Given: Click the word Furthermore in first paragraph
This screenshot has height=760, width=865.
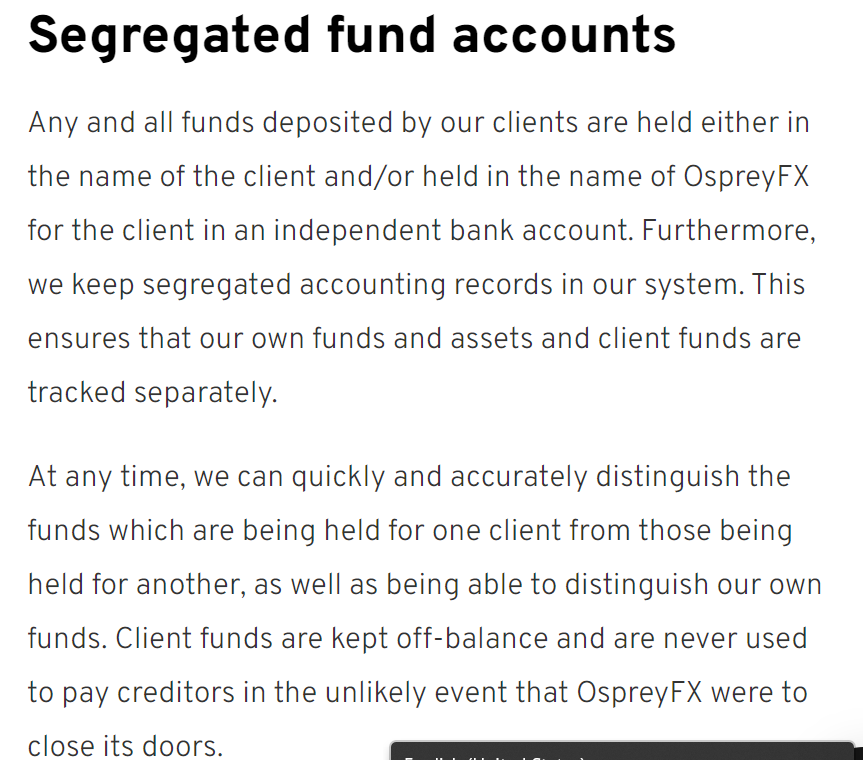Looking at the screenshot, I should [x=728, y=231].
